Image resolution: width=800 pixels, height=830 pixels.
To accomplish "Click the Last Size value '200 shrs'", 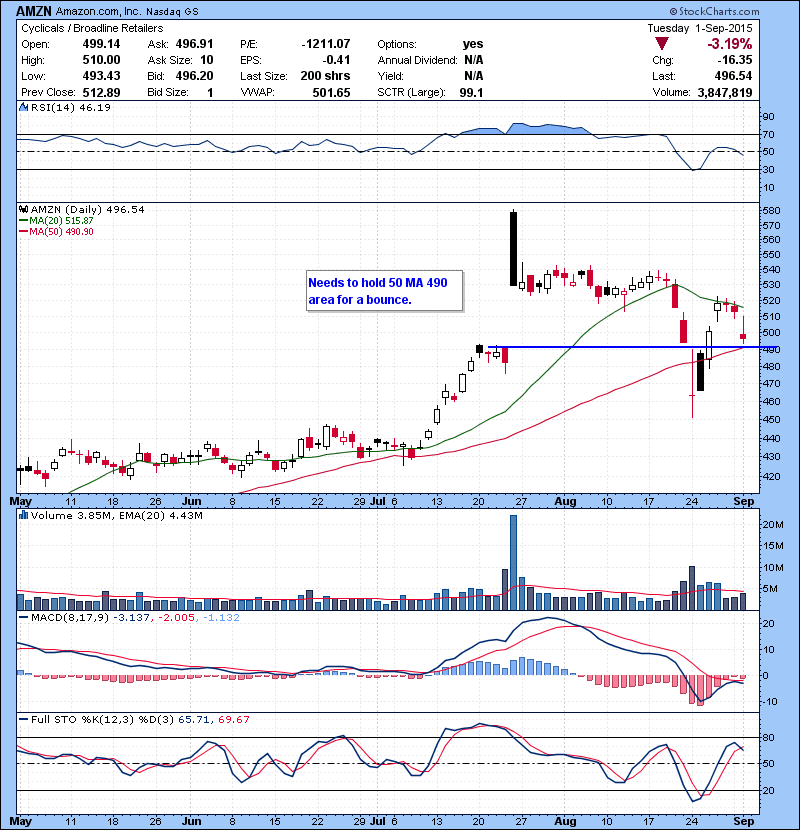I will [325, 76].
